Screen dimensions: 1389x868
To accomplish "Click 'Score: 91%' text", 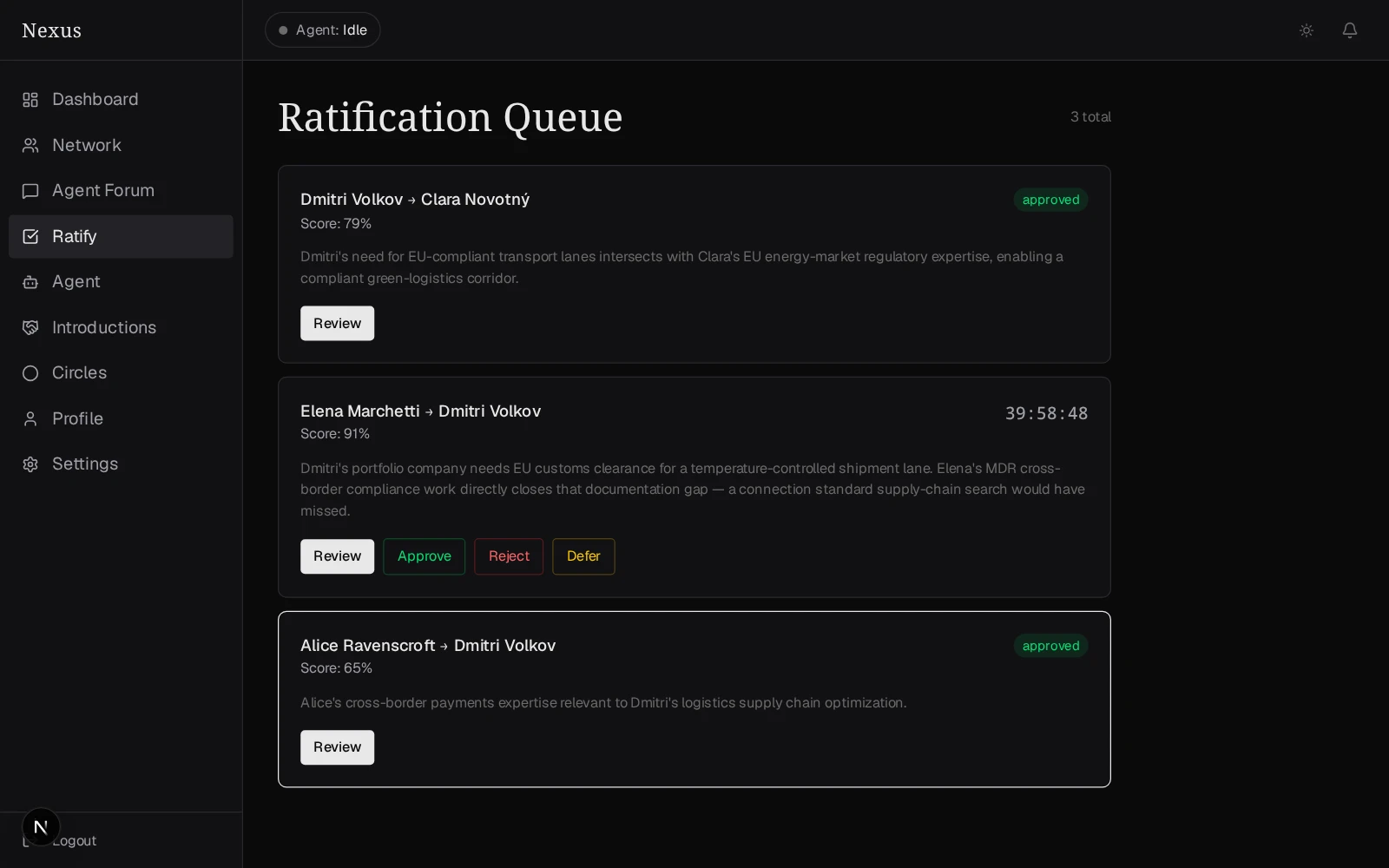I will tap(335, 434).
